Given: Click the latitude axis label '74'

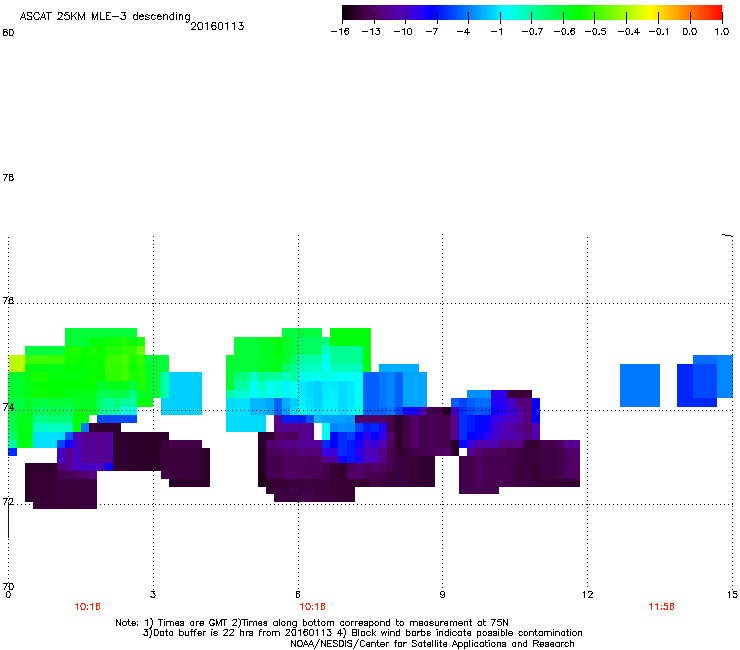Looking at the screenshot, I should click(8, 407).
